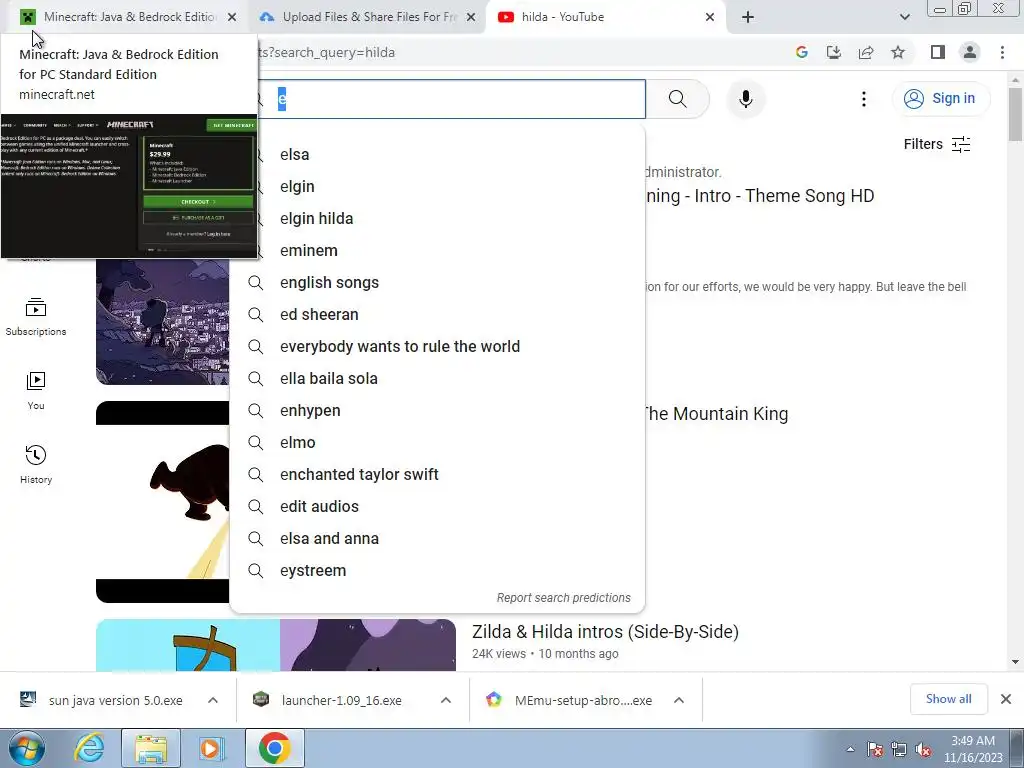
Task: Close the Upload Files tab
Action: click(x=471, y=17)
